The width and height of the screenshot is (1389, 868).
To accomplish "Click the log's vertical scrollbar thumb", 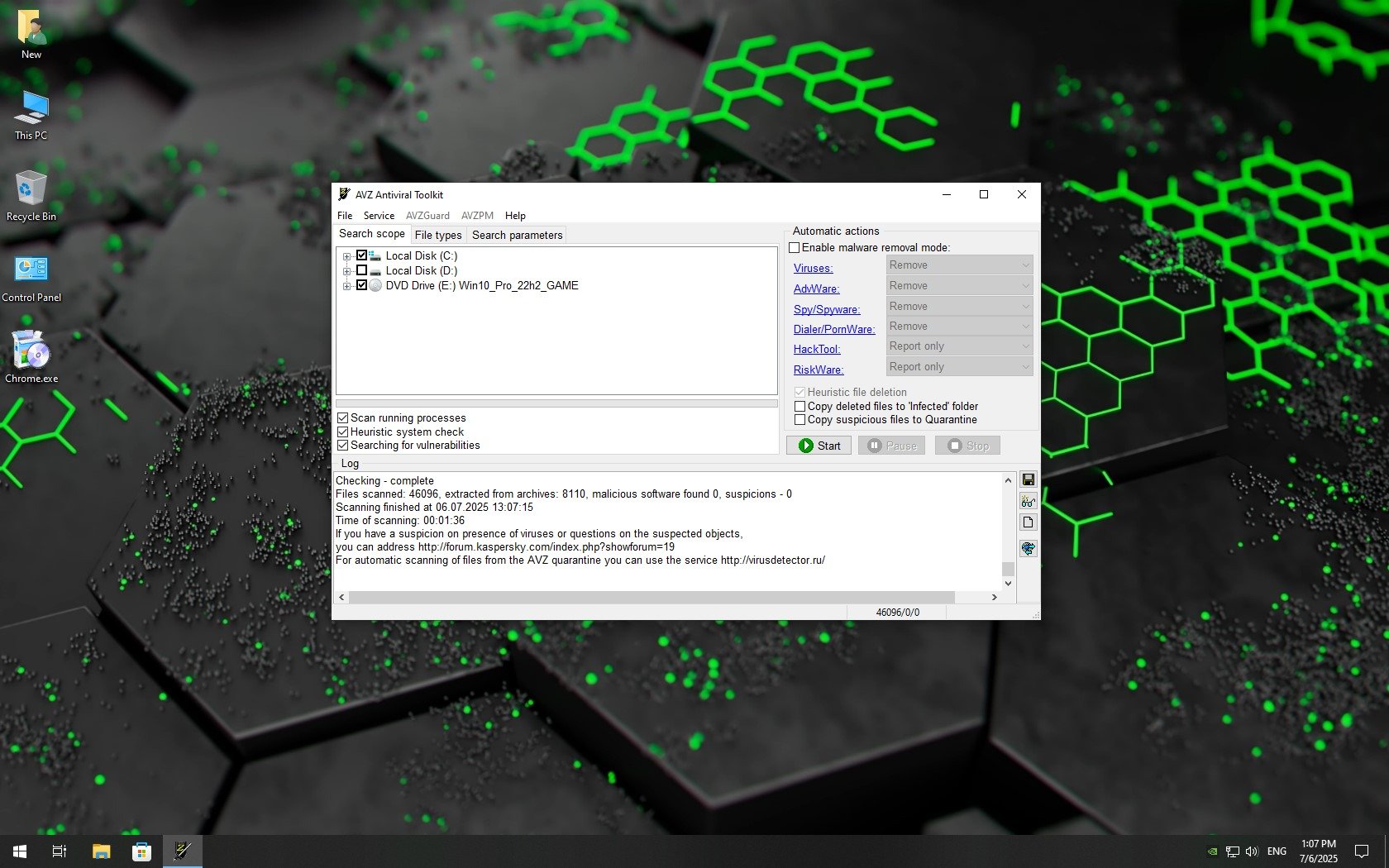I will (x=1008, y=569).
